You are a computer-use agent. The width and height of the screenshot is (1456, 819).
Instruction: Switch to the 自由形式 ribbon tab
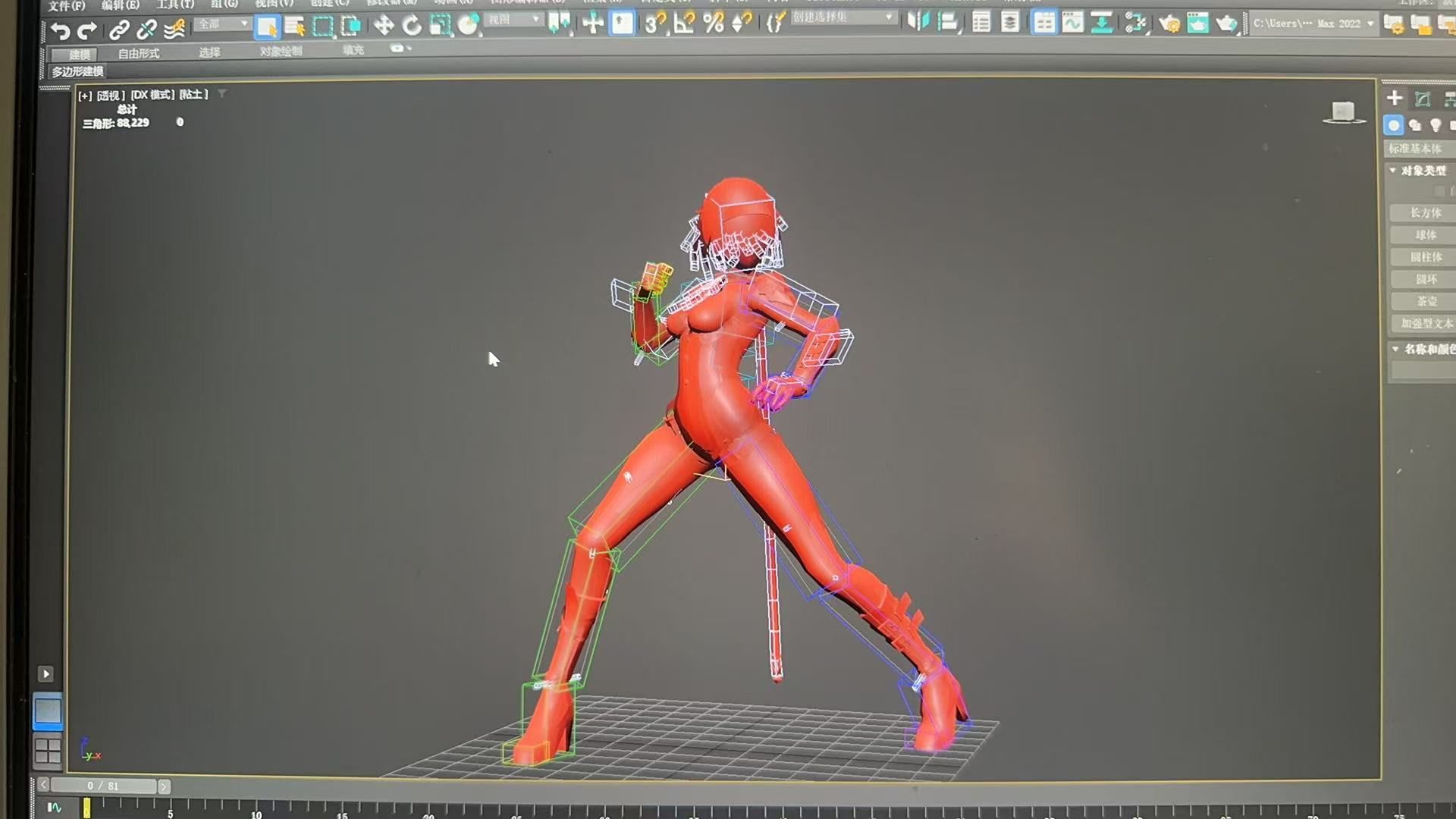(139, 53)
